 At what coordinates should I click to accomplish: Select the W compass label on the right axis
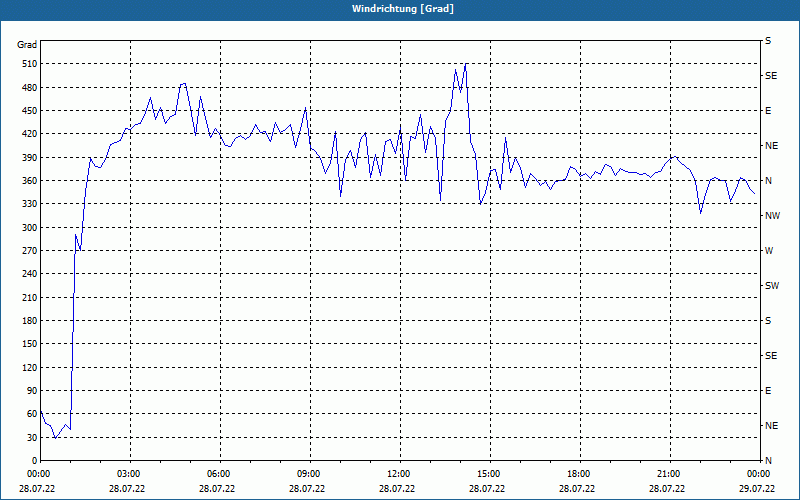point(769,251)
